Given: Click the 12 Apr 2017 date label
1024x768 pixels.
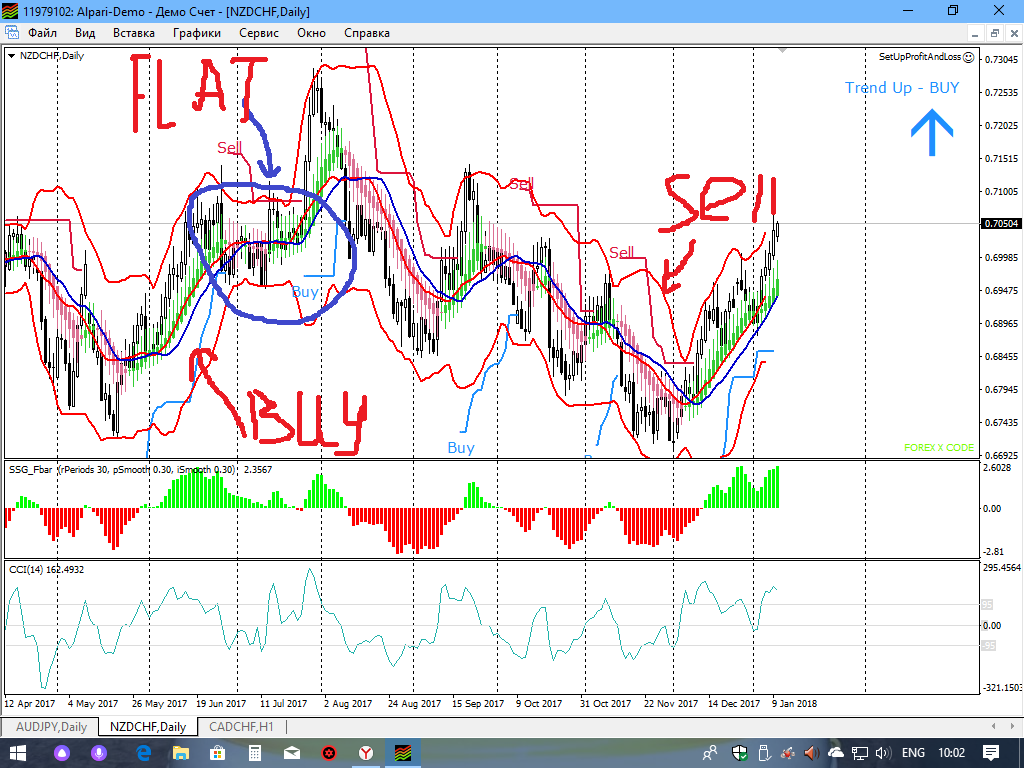Looking at the screenshot, I should tap(29, 703).
